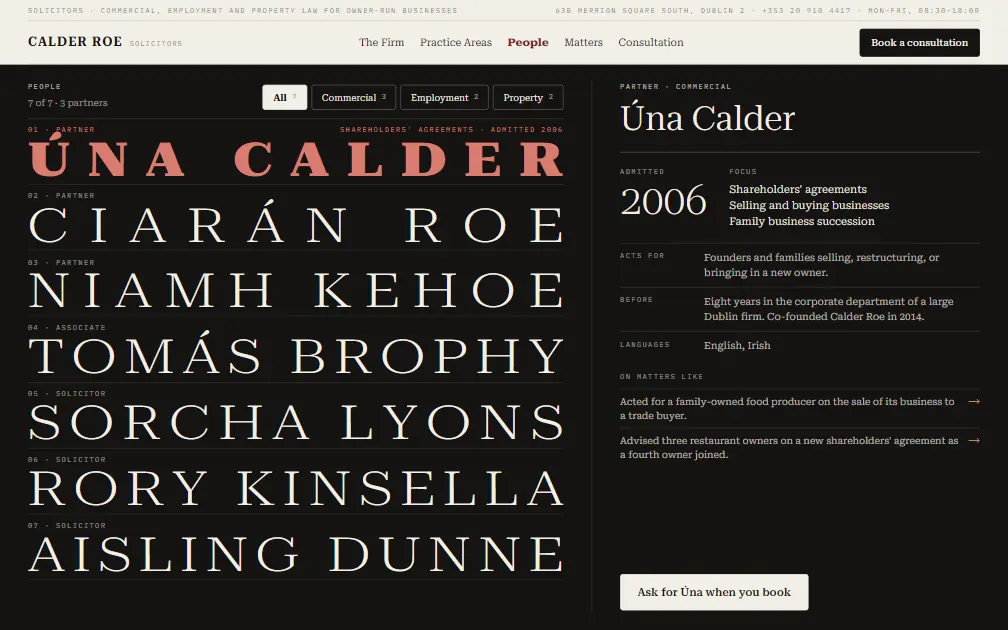
Task: Click the Merrion Square South address
Action: click(650, 10)
